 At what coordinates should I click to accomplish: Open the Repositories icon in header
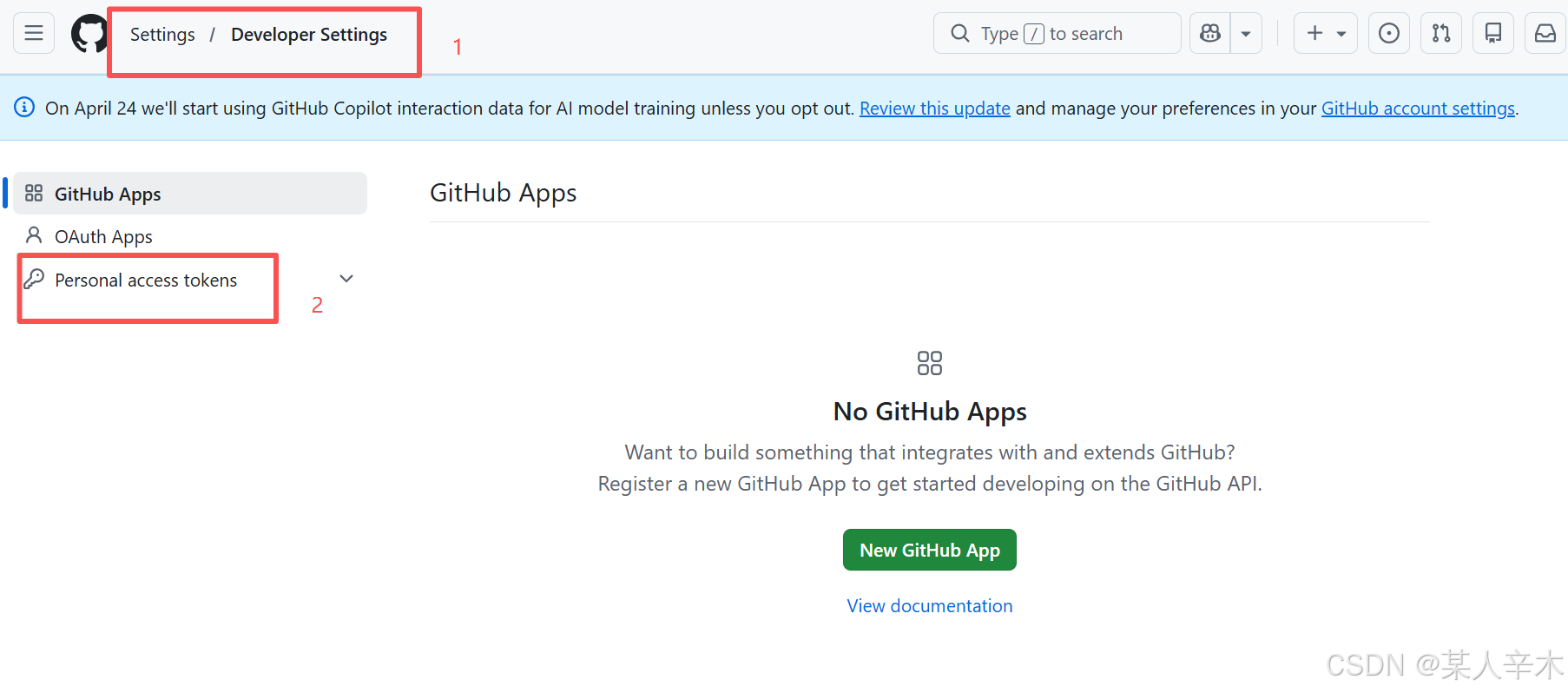tap(1493, 33)
